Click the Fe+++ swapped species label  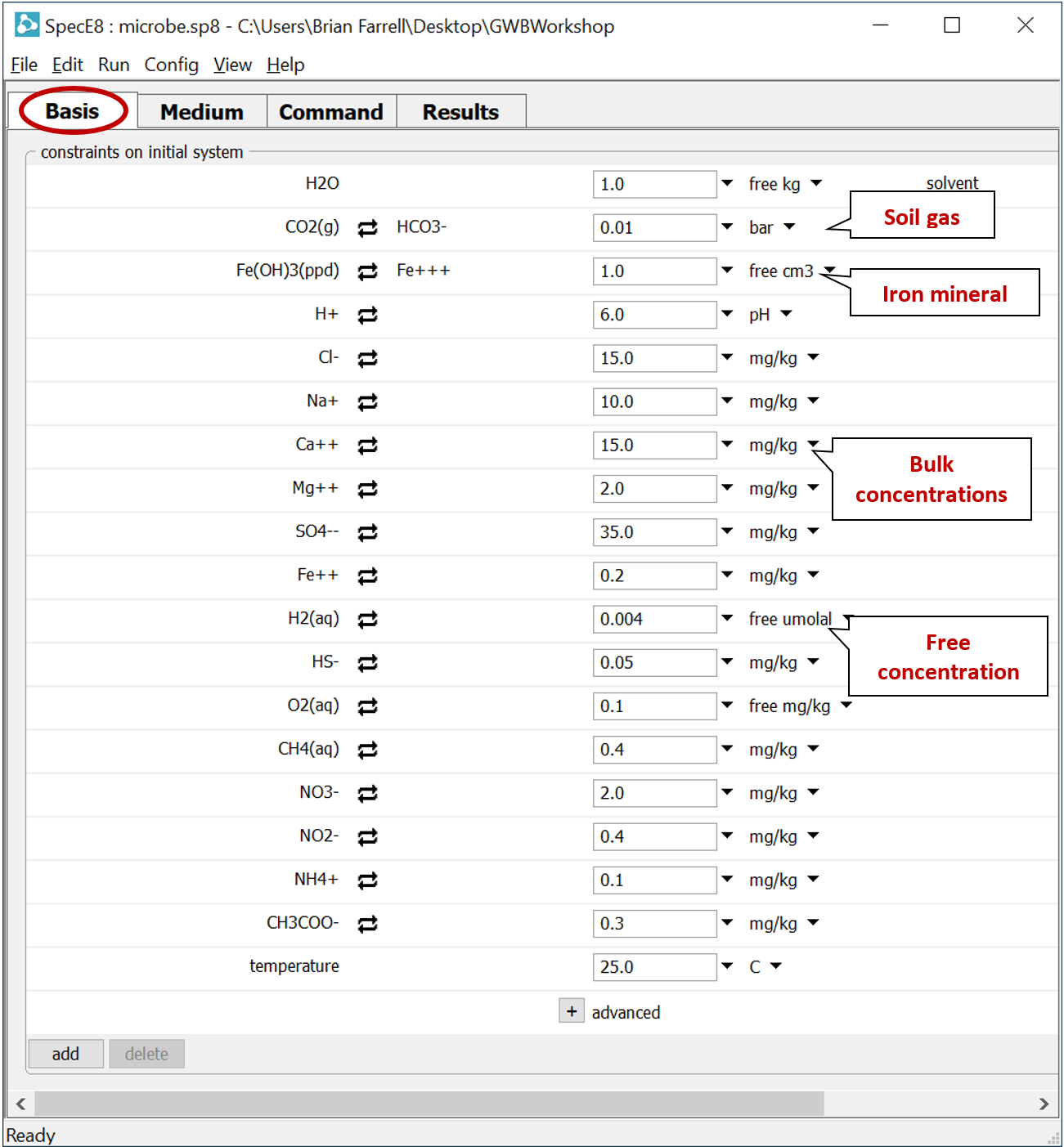[x=423, y=271]
